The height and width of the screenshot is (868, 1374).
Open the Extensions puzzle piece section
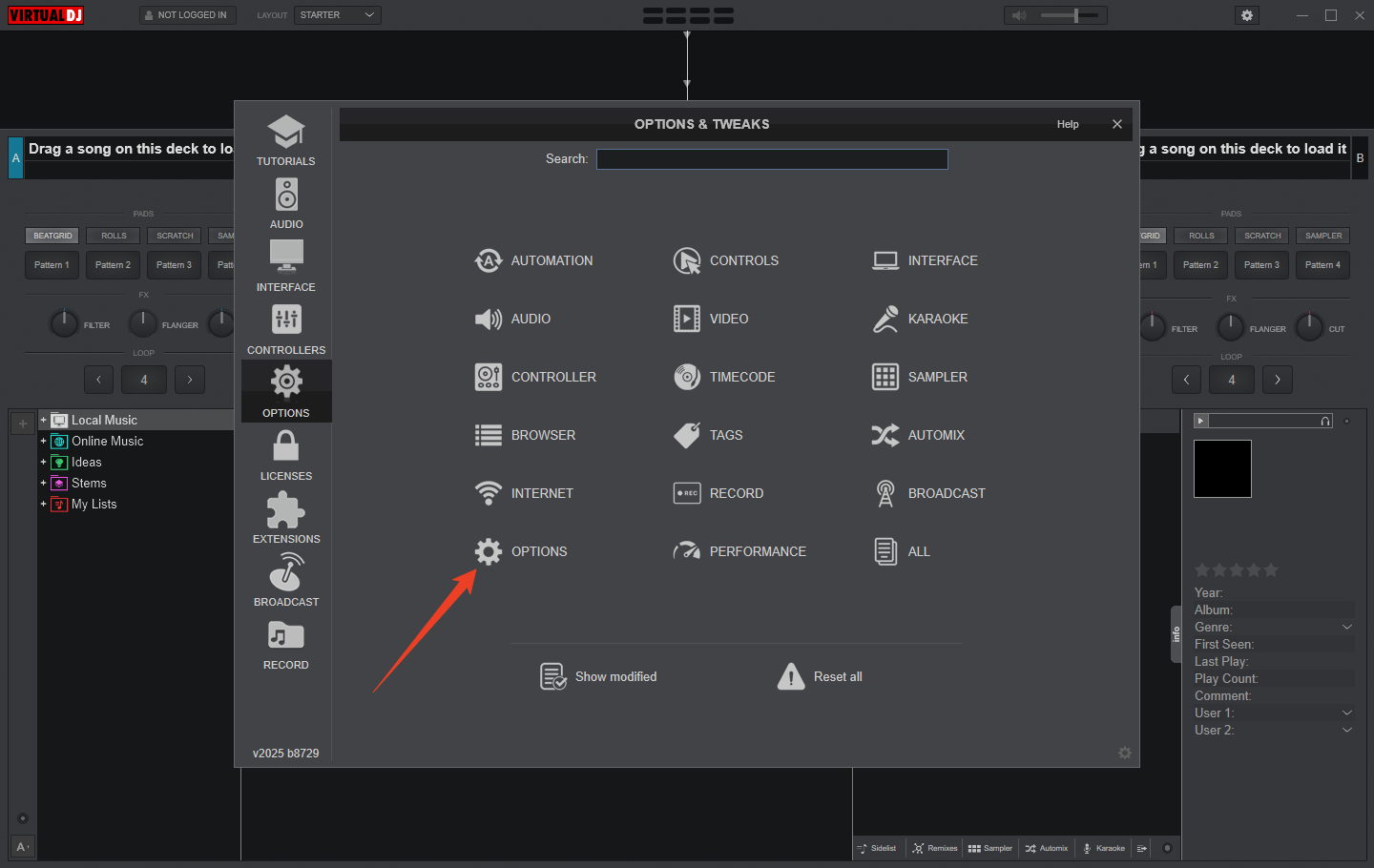point(285,518)
